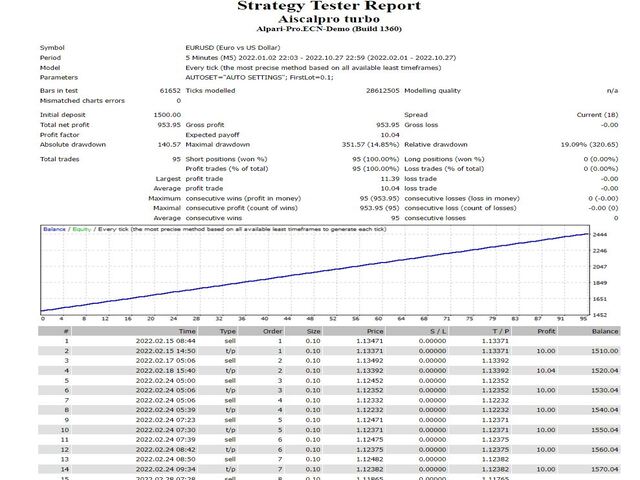Viewport: 640px width, 480px height.
Task: Click the "Modelling quality" label
Action: coord(432,91)
